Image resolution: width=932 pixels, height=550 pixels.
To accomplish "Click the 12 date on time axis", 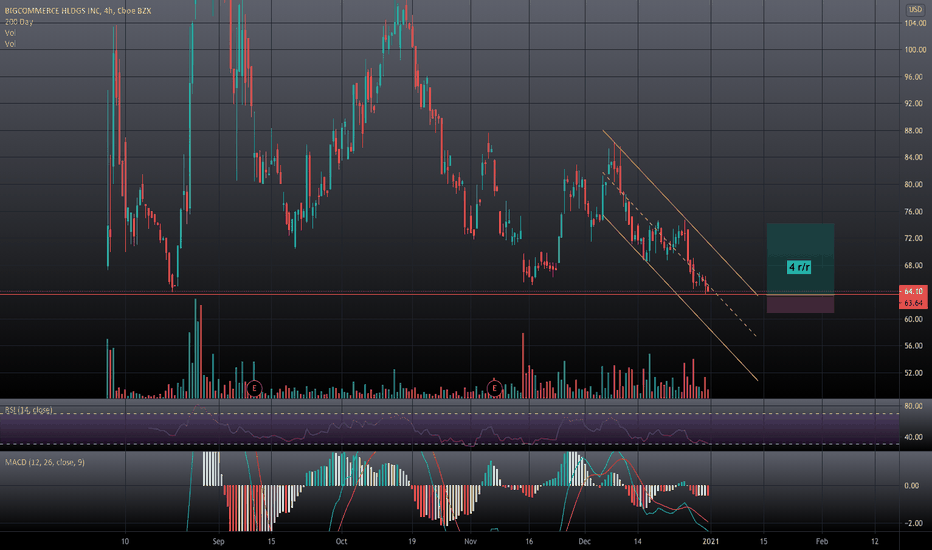I will pos(875,542).
